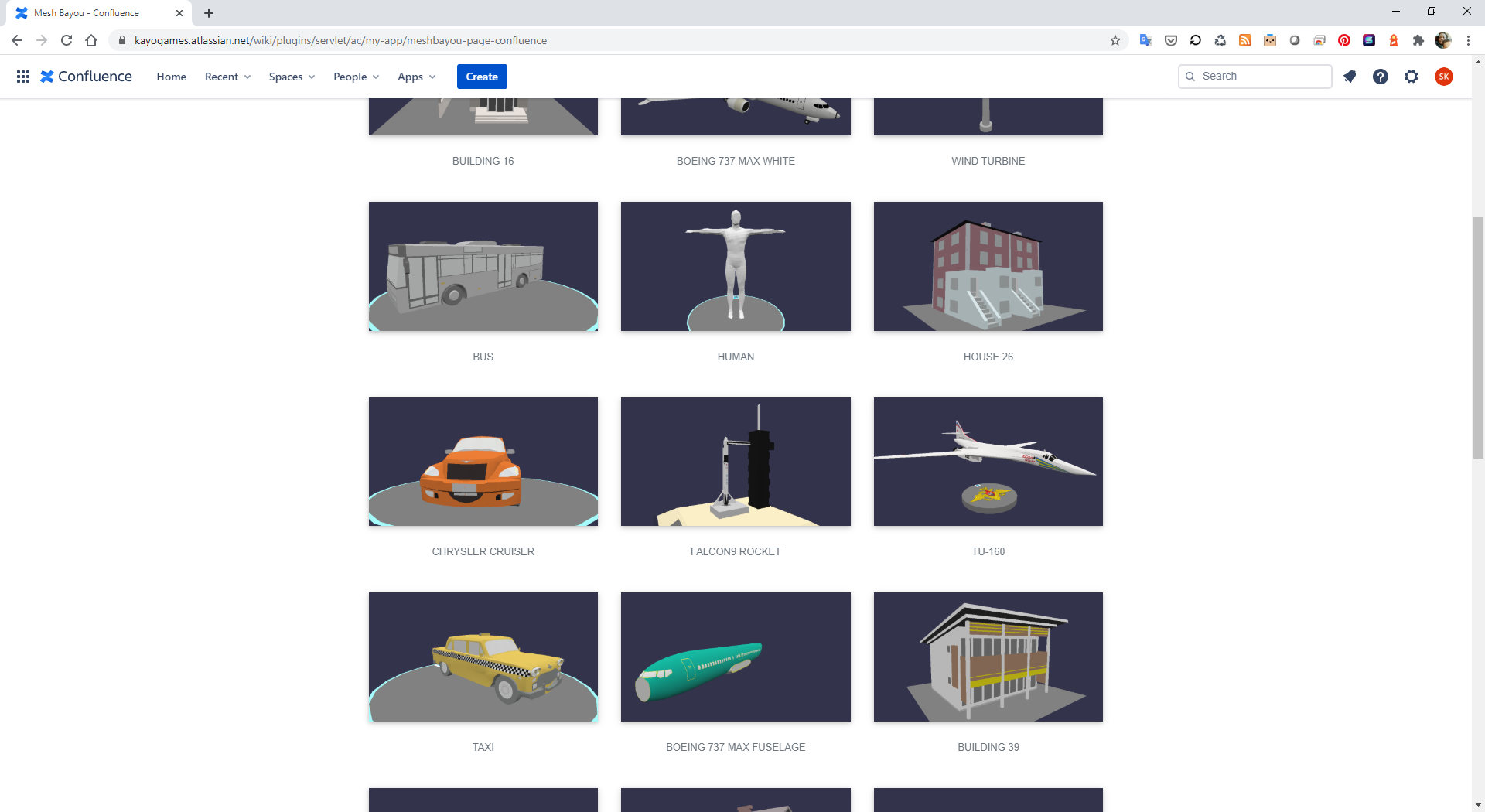Screen dimensions: 1485x812
Task: Click the BUILDING 16 label
Action: (483, 161)
